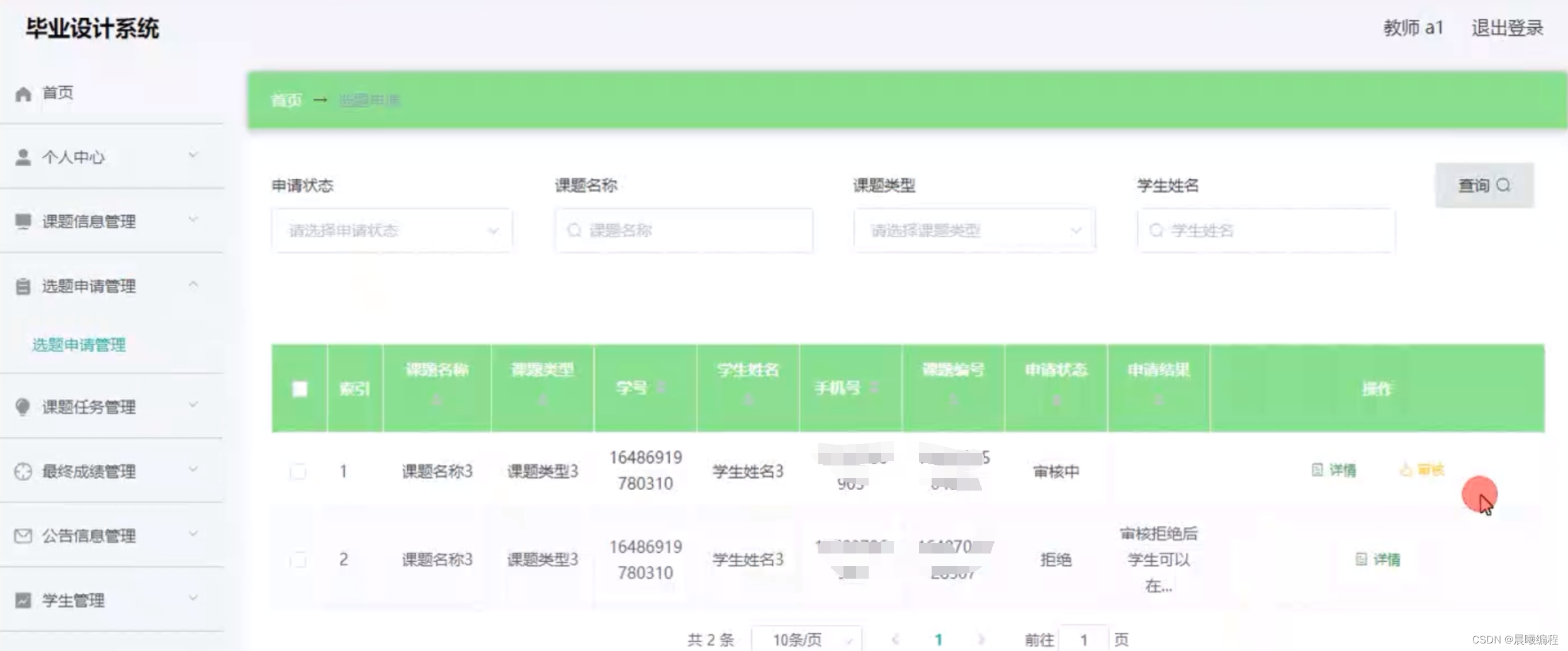The width and height of the screenshot is (1568, 651).
Task: Click the monitor icon beside 课题信息管理
Action: [23, 221]
